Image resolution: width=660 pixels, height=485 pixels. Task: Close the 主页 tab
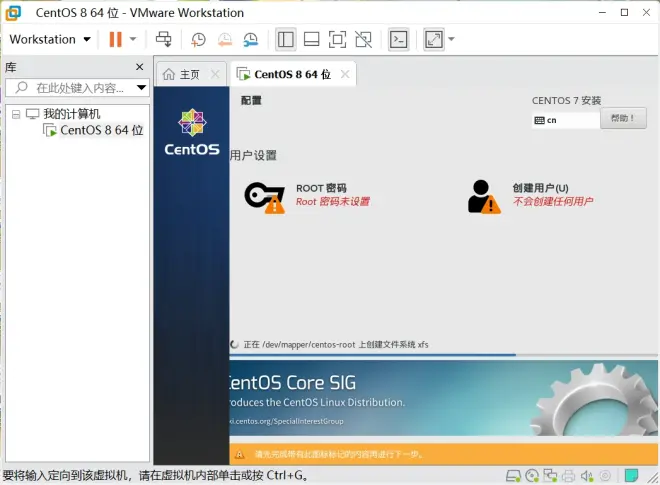point(215,74)
